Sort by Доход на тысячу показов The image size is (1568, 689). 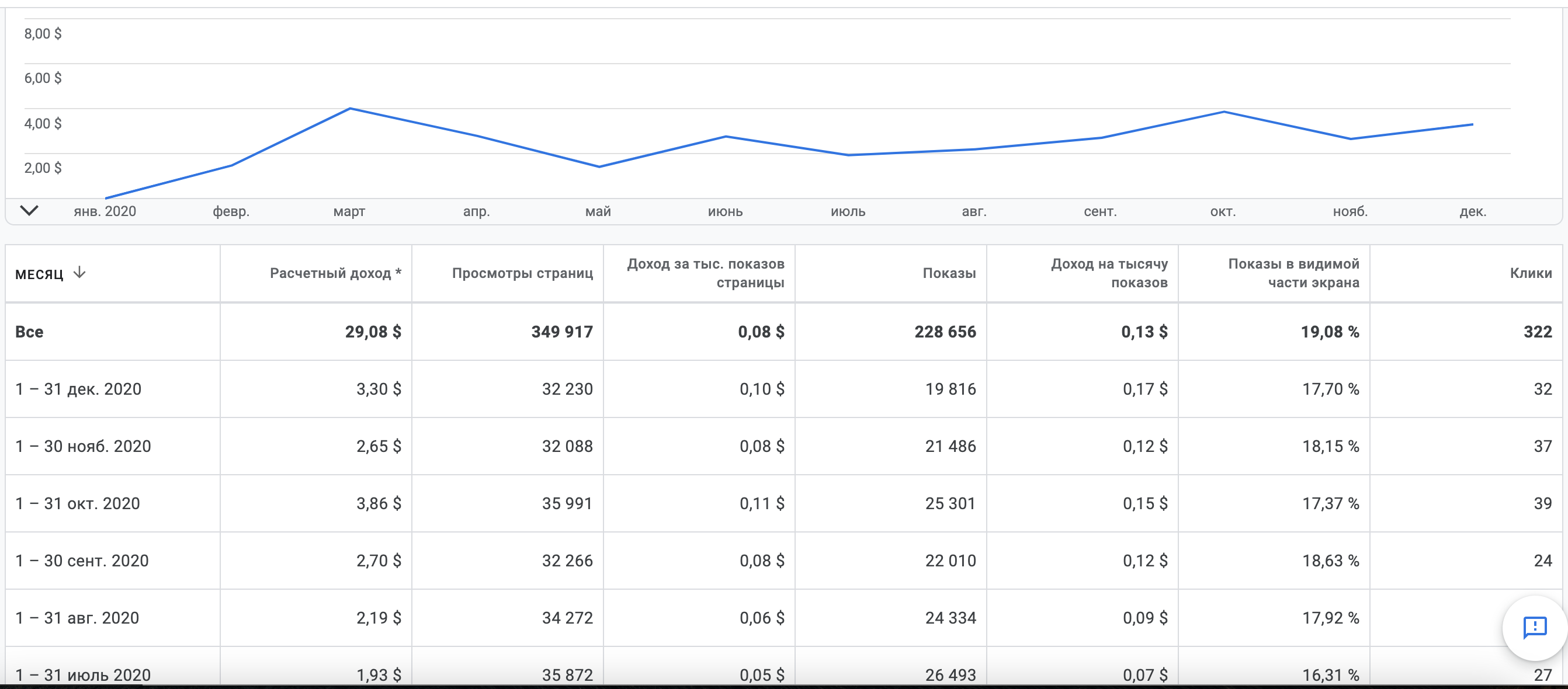[x=1108, y=273]
